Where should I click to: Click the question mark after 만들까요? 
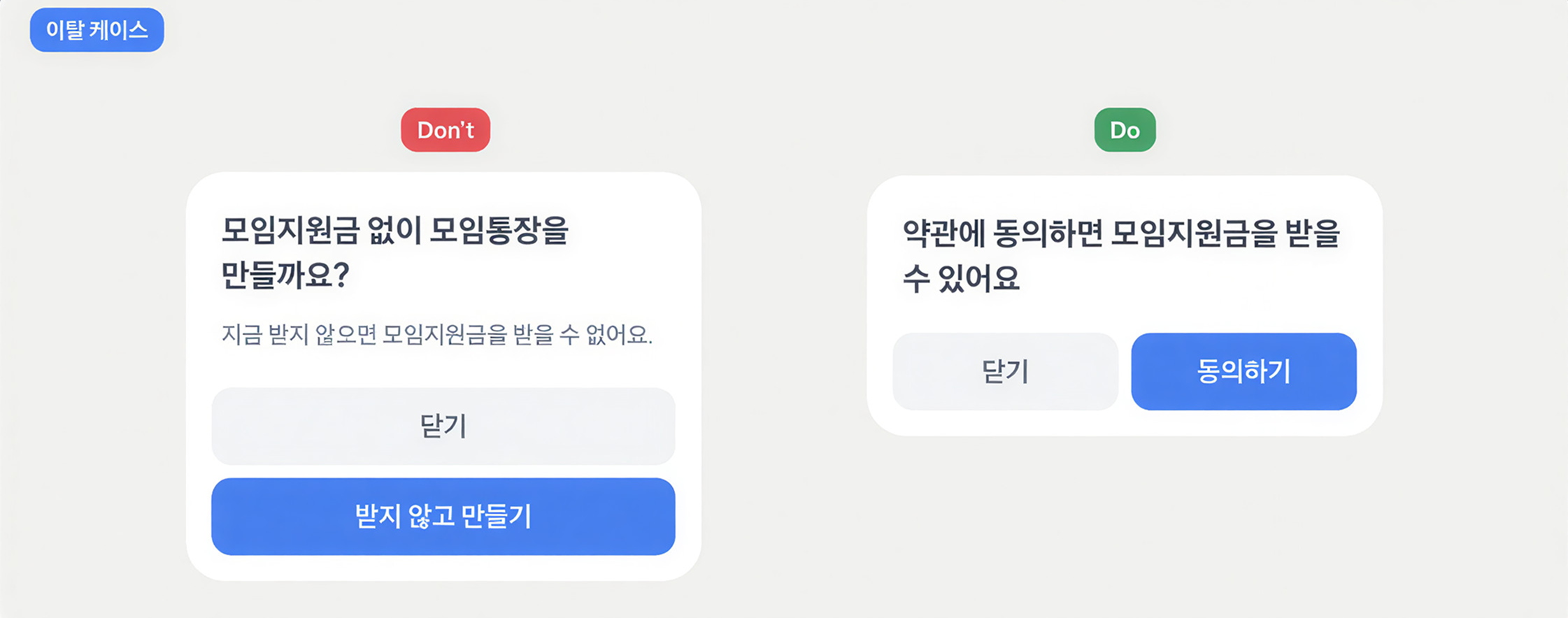(341, 275)
